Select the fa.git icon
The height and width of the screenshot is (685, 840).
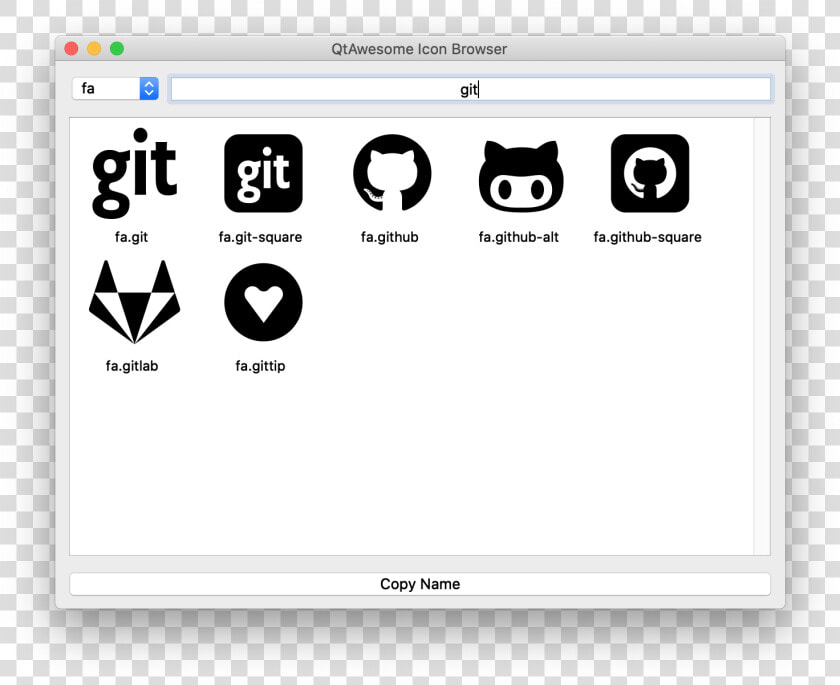click(x=134, y=173)
